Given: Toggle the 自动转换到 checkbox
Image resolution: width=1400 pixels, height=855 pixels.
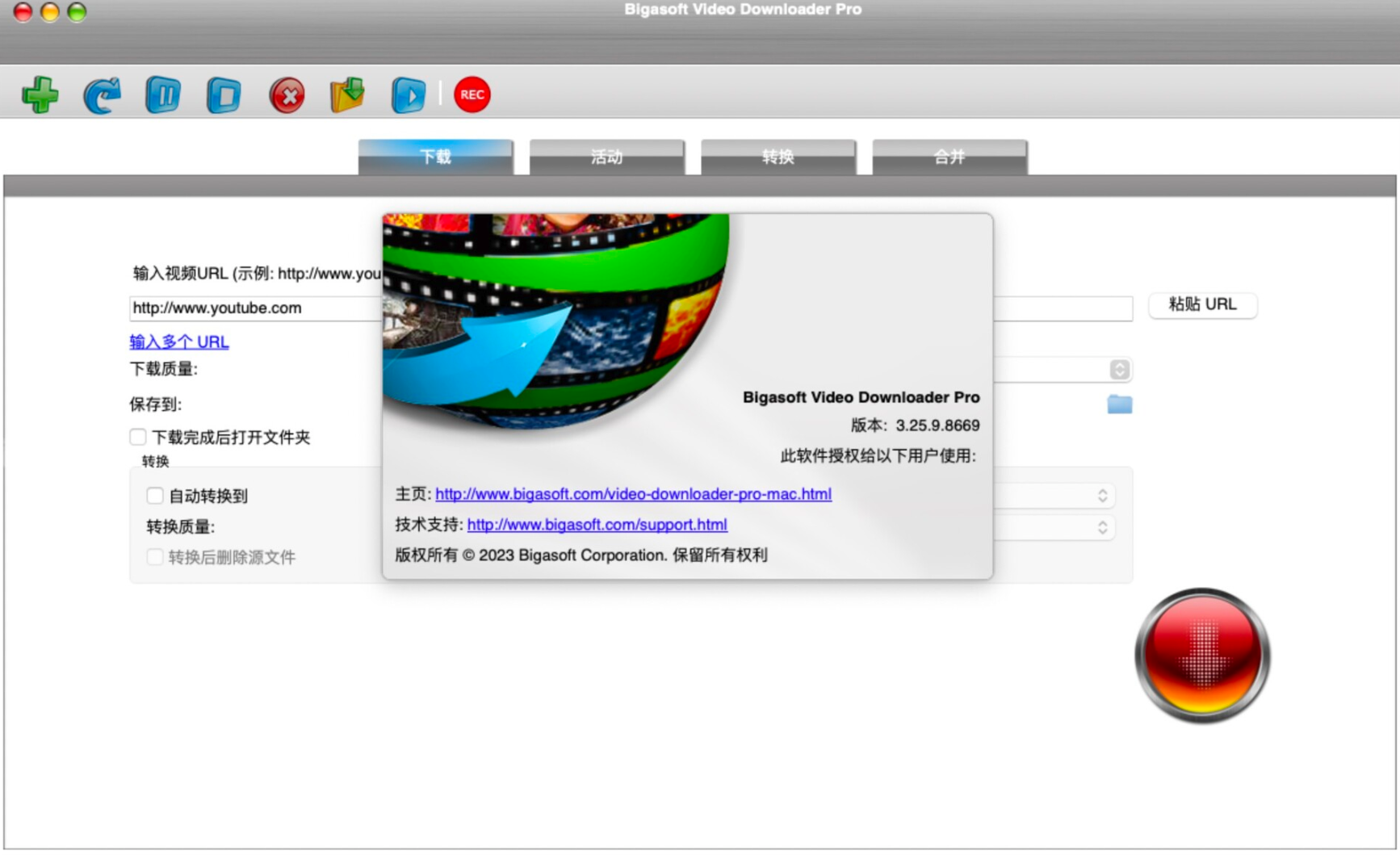Looking at the screenshot, I should click(x=155, y=495).
